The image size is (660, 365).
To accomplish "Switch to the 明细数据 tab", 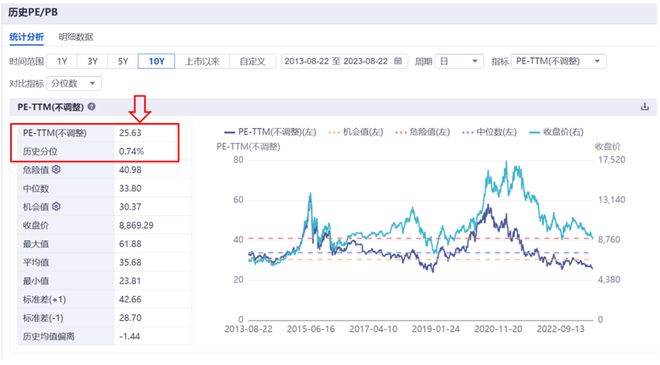I will [x=76, y=37].
